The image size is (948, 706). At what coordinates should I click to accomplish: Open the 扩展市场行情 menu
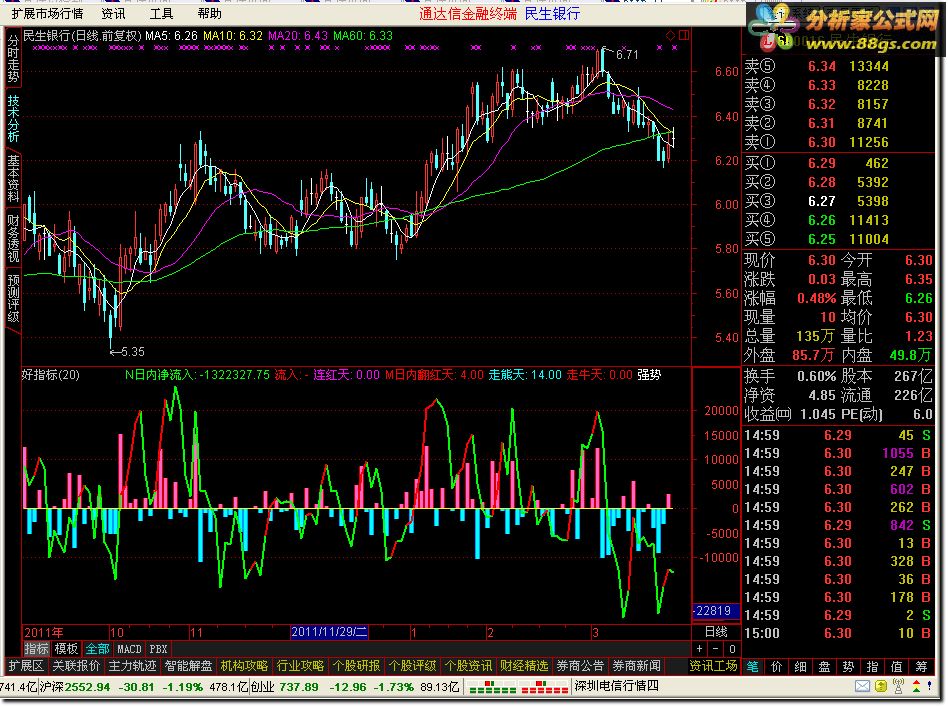[x=47, y=13]
